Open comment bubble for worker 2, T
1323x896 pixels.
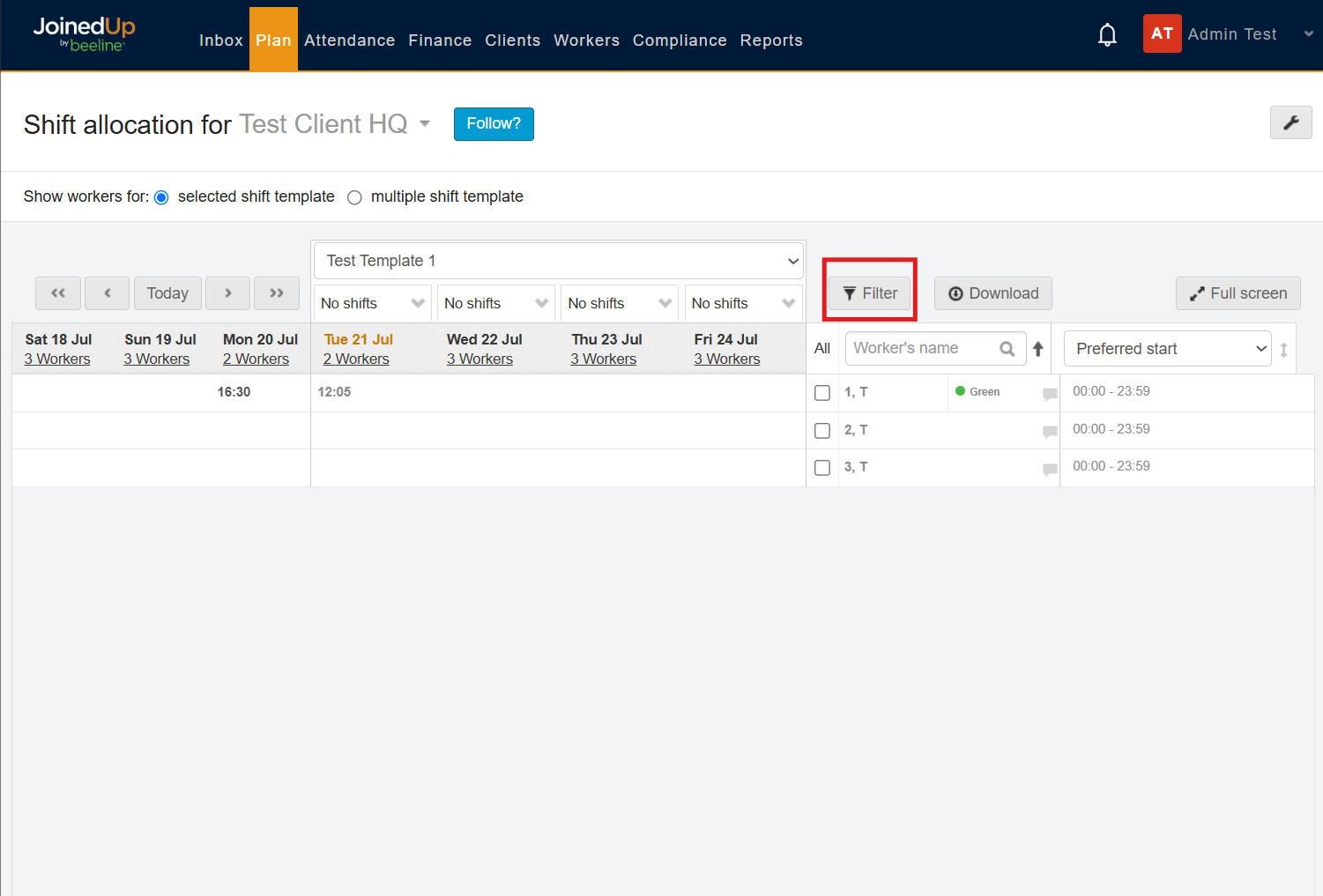pos(1050,432)
